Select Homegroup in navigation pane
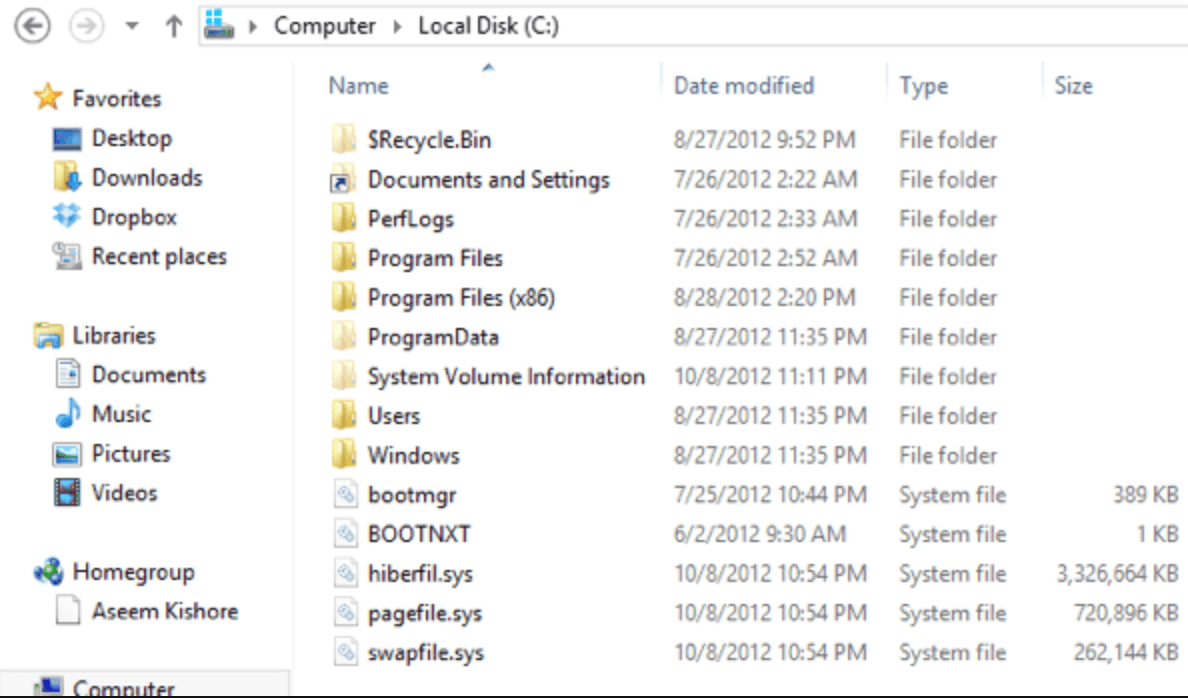Screen dimensions: 1188x698 [133, 572]
